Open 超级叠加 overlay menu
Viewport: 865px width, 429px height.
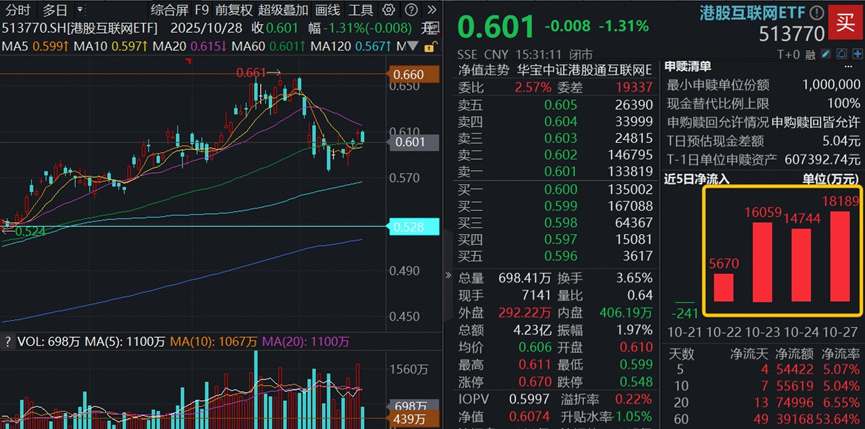(283, 10)
